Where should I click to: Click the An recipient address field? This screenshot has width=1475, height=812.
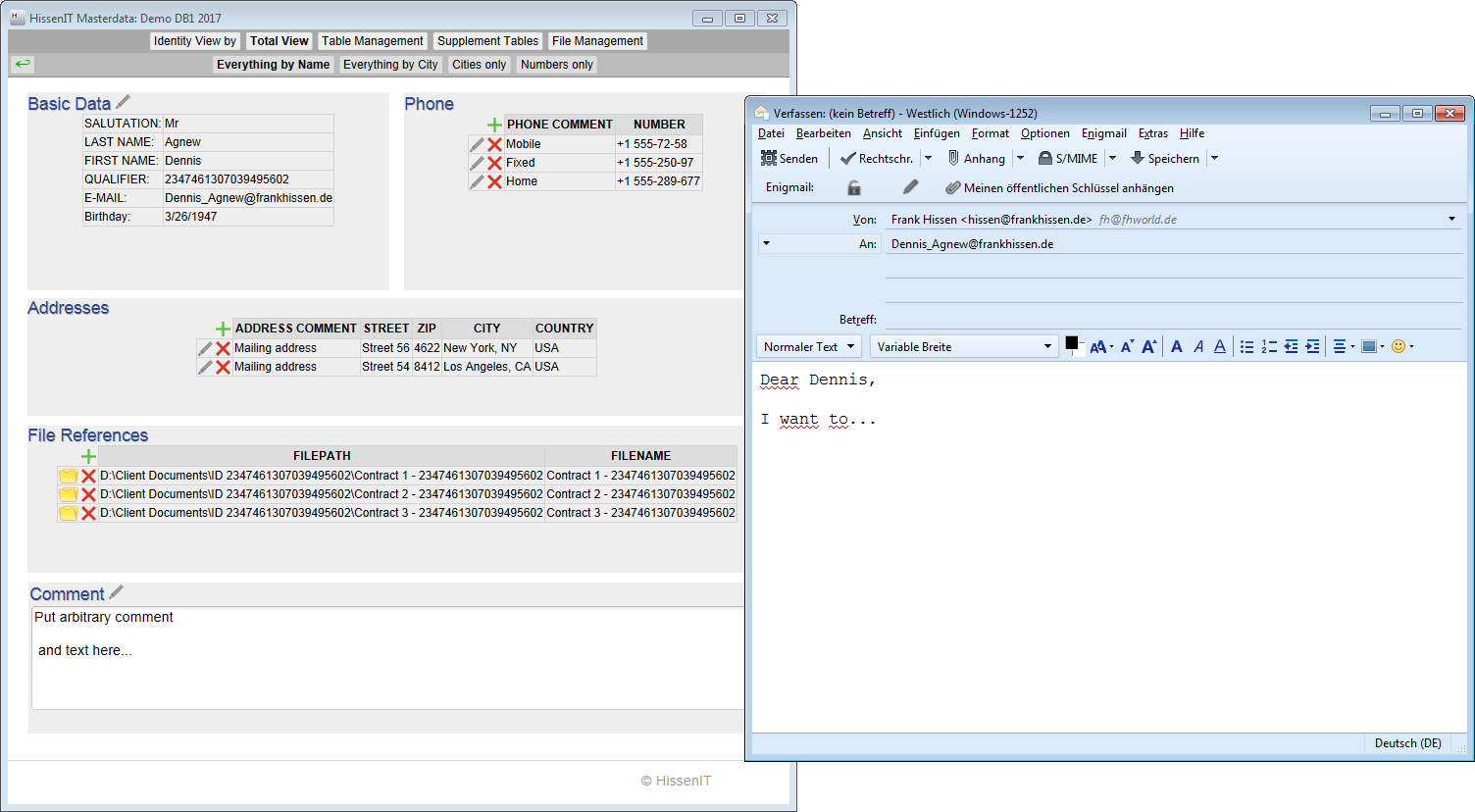(x=1173, y=244)
